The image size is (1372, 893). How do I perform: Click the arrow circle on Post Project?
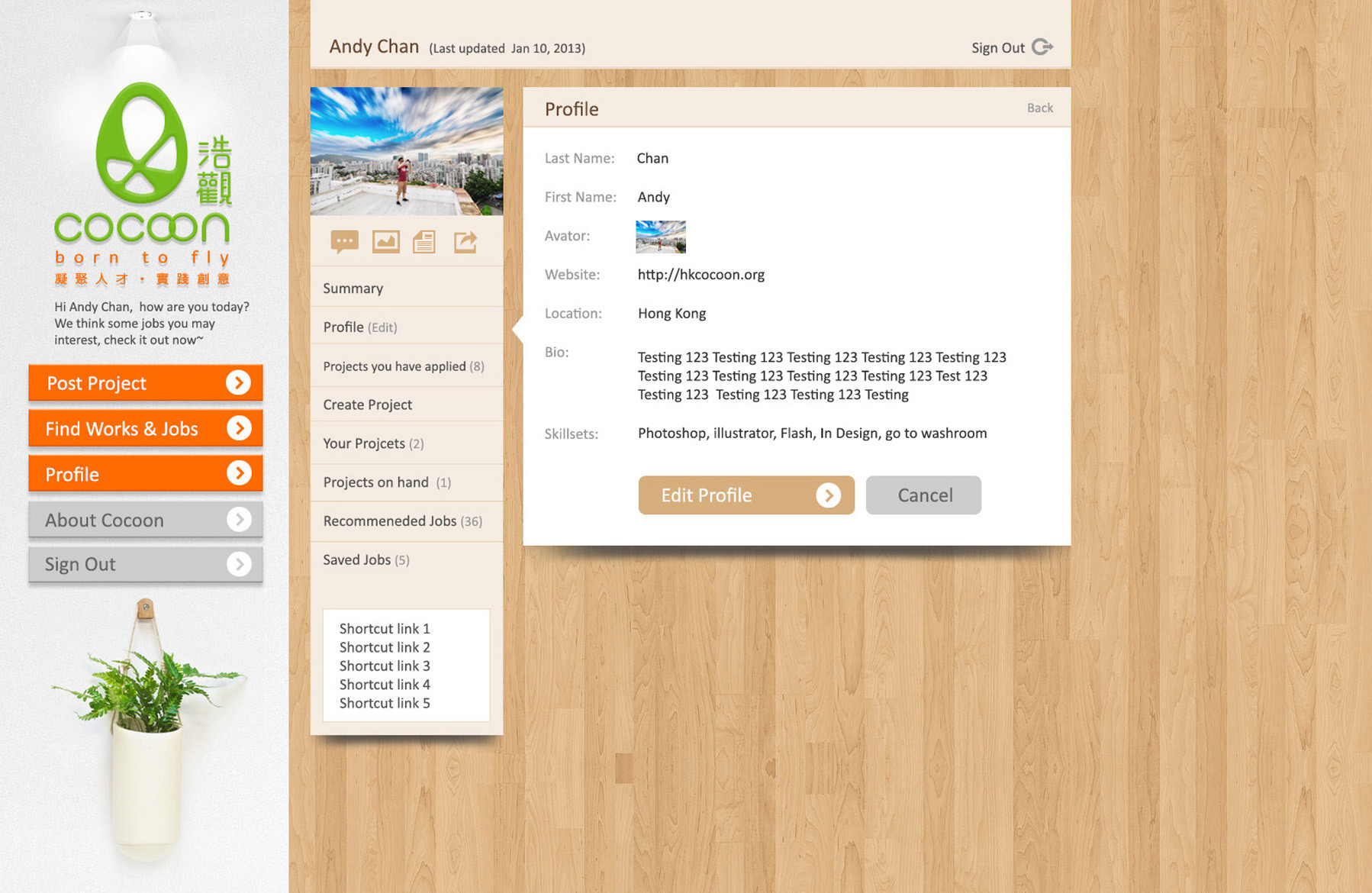click(x=239, y=382)
